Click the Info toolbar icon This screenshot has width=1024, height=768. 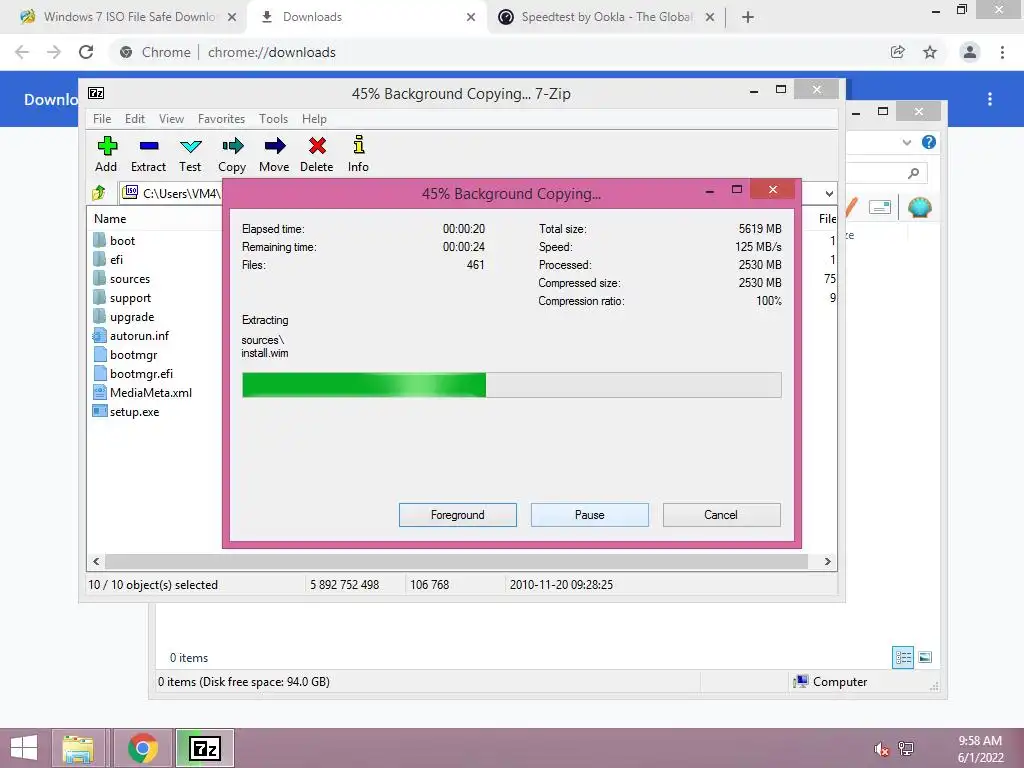click(358, 154)
